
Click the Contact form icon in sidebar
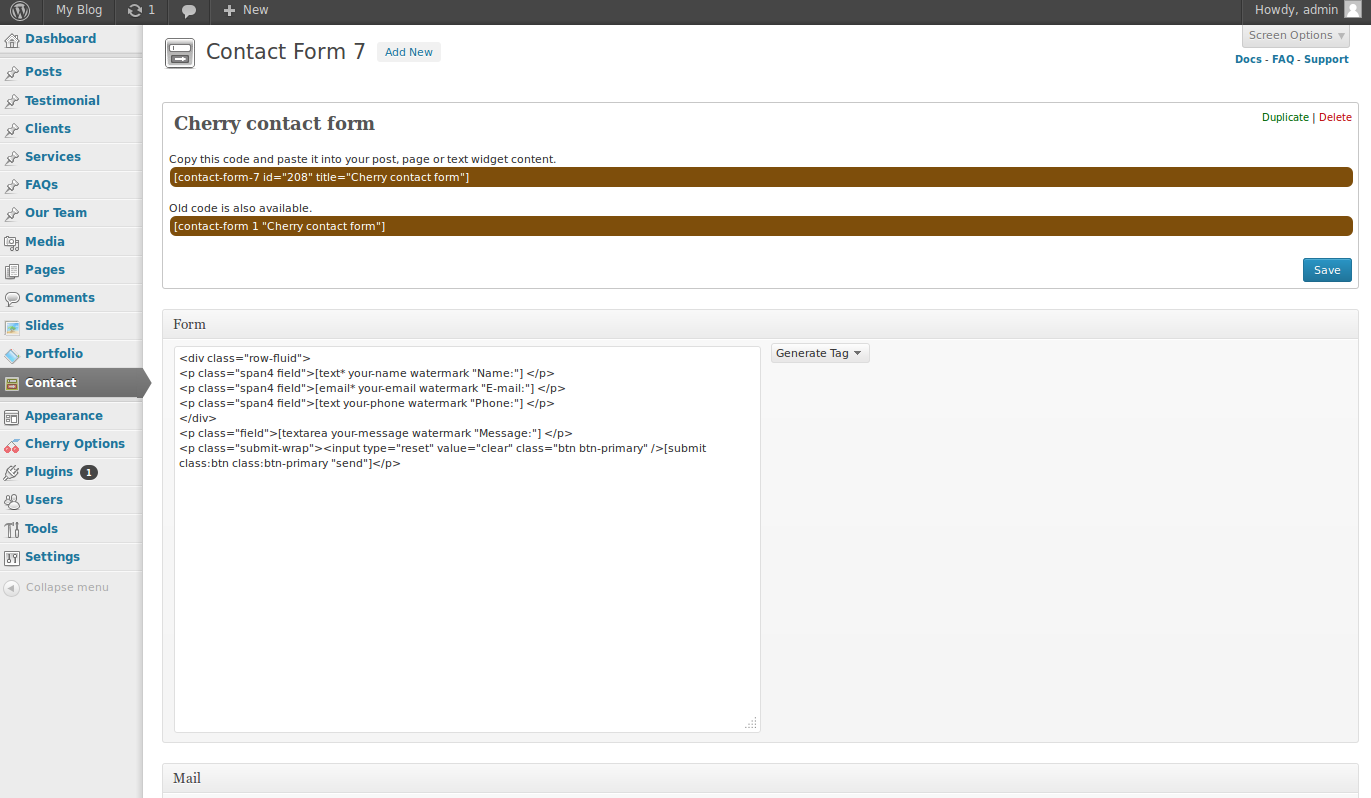(12, 383)
